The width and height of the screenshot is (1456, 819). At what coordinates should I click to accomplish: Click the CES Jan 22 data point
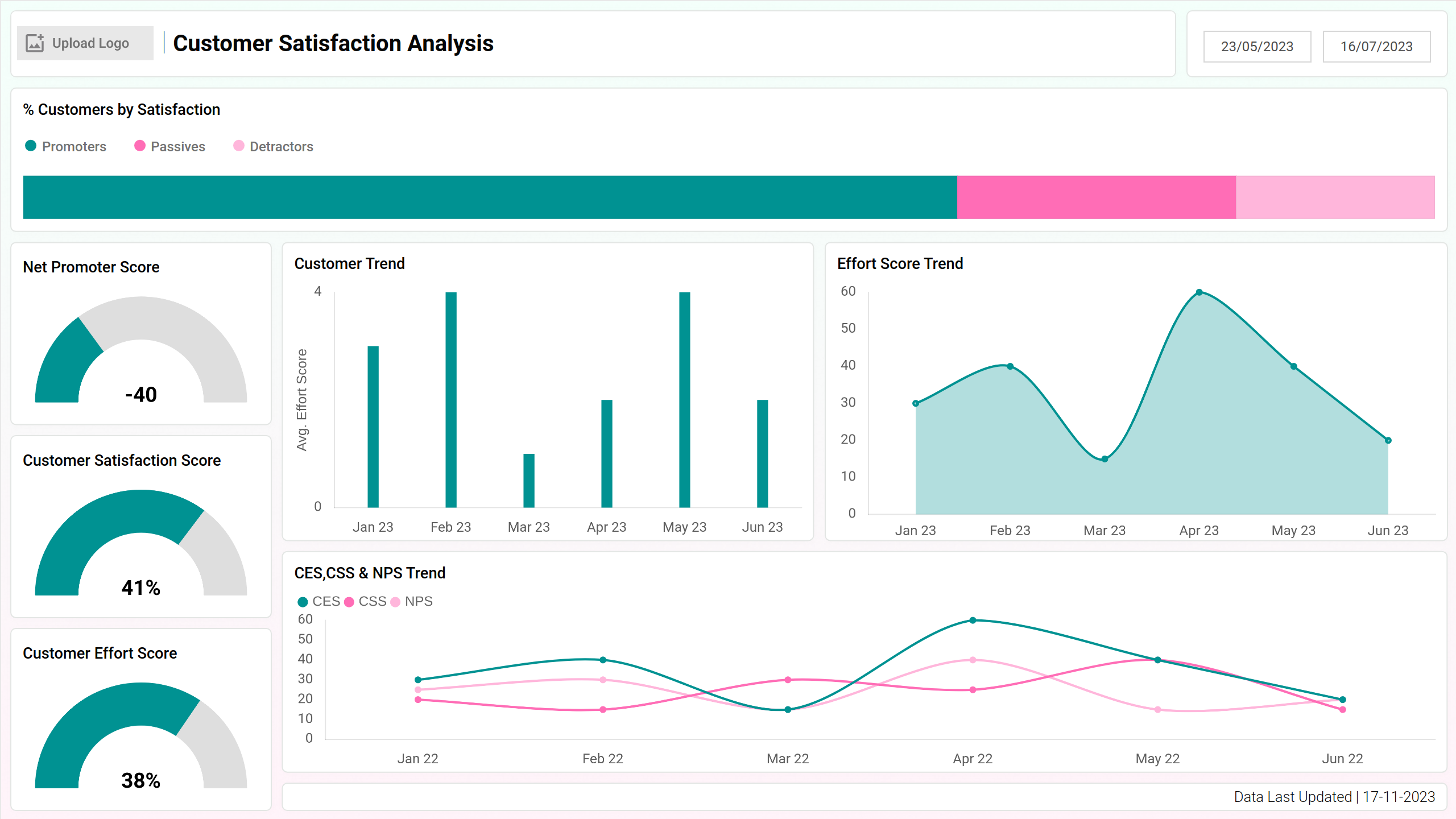418,680
